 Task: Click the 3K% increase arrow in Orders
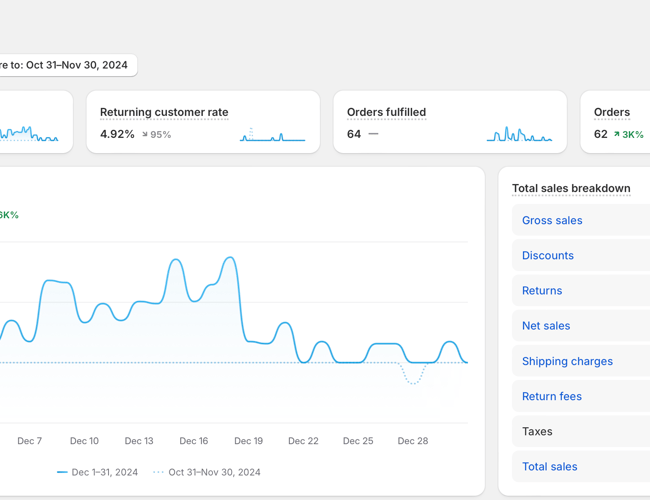click(617, 134)
